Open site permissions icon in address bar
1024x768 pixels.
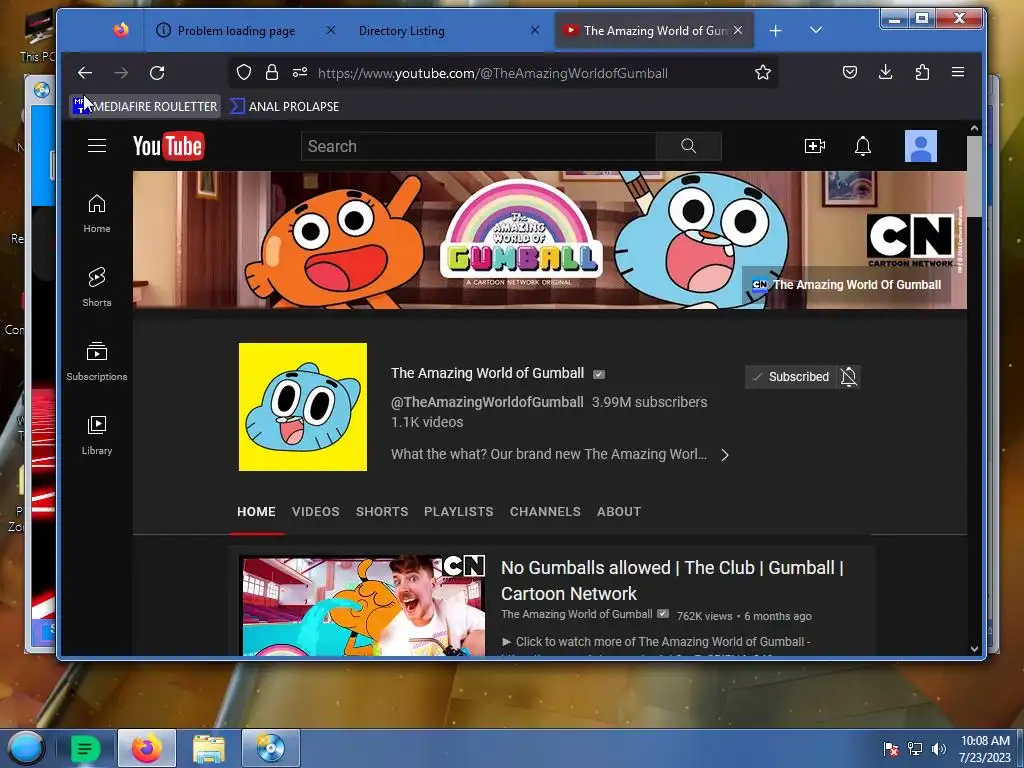[300, 72]
